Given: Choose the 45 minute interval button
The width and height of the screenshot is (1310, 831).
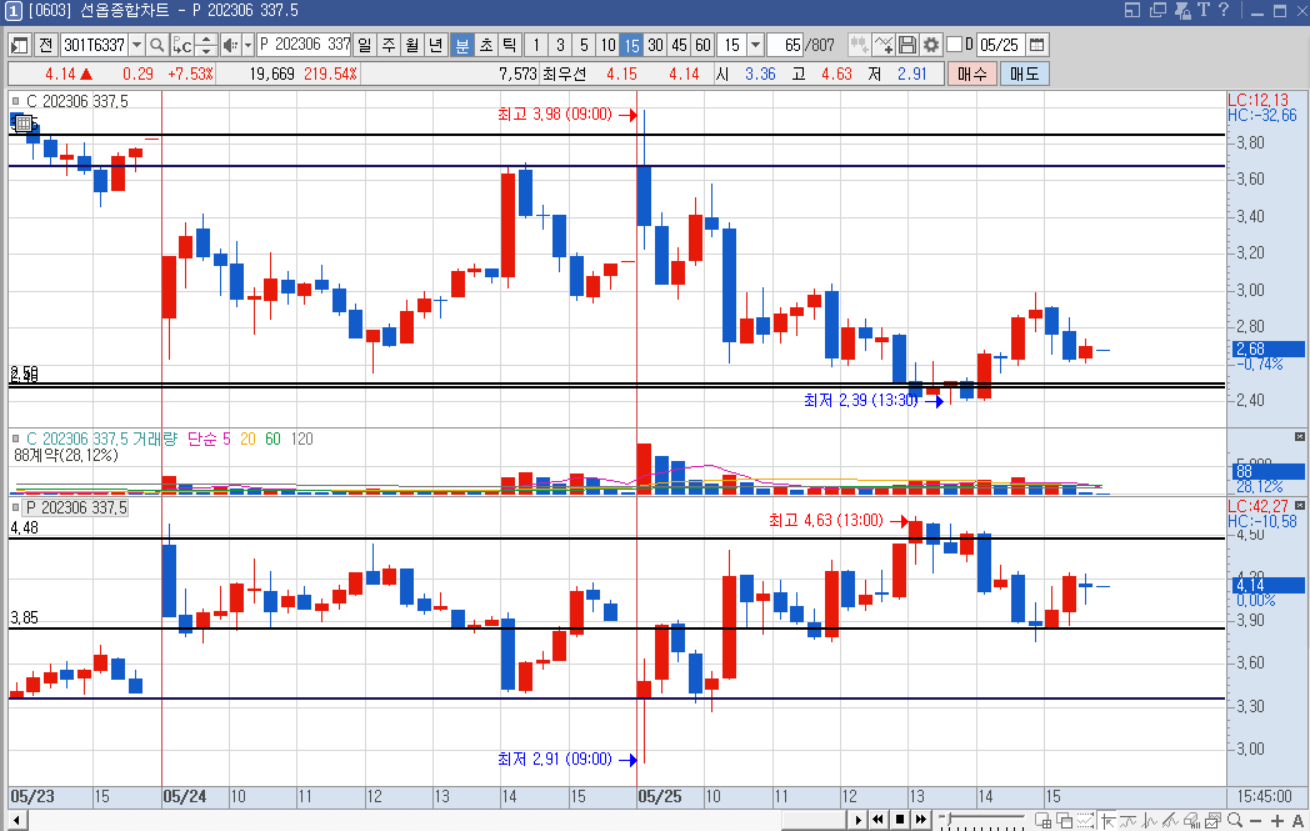Looking at the screenshot, I should [x=679, y=45].
